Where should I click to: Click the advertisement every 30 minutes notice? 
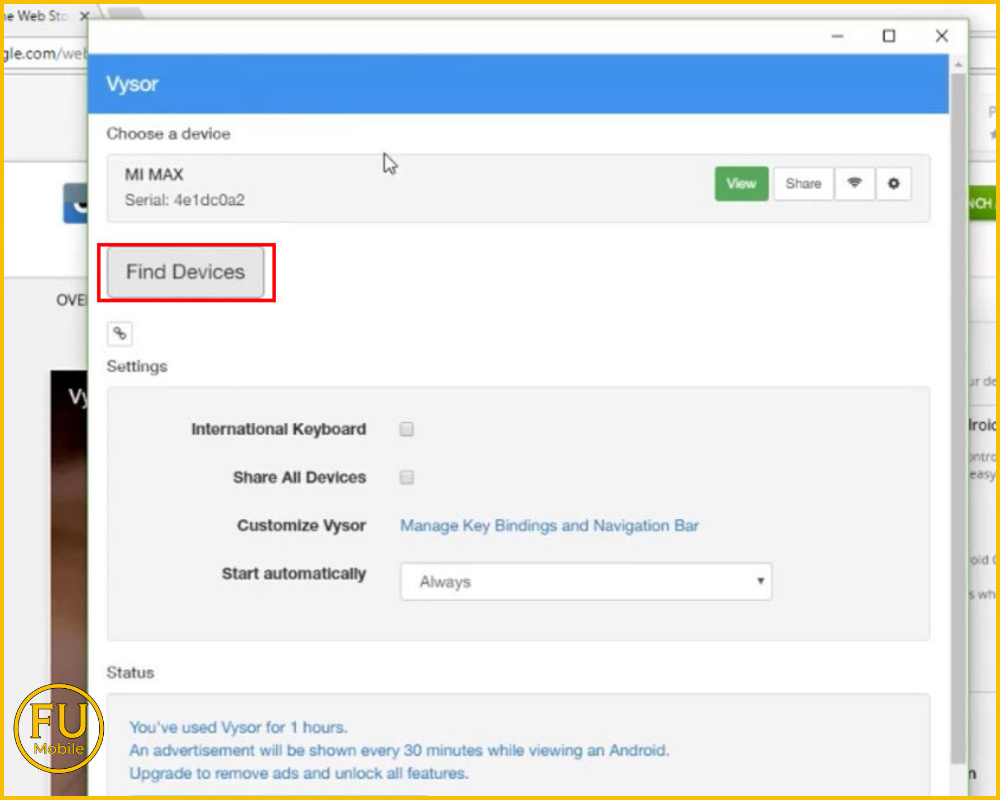pyautogui.click(x=399, y=750)
